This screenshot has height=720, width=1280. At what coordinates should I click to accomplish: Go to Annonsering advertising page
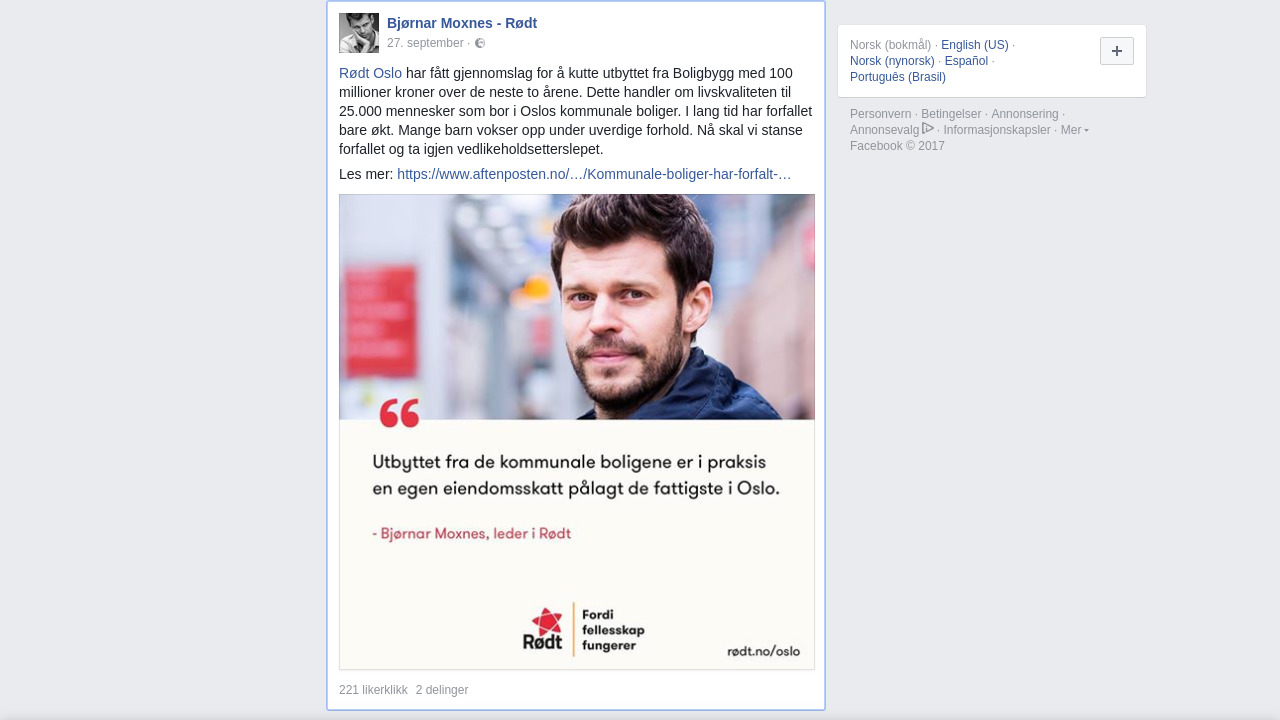(1025, 114)
